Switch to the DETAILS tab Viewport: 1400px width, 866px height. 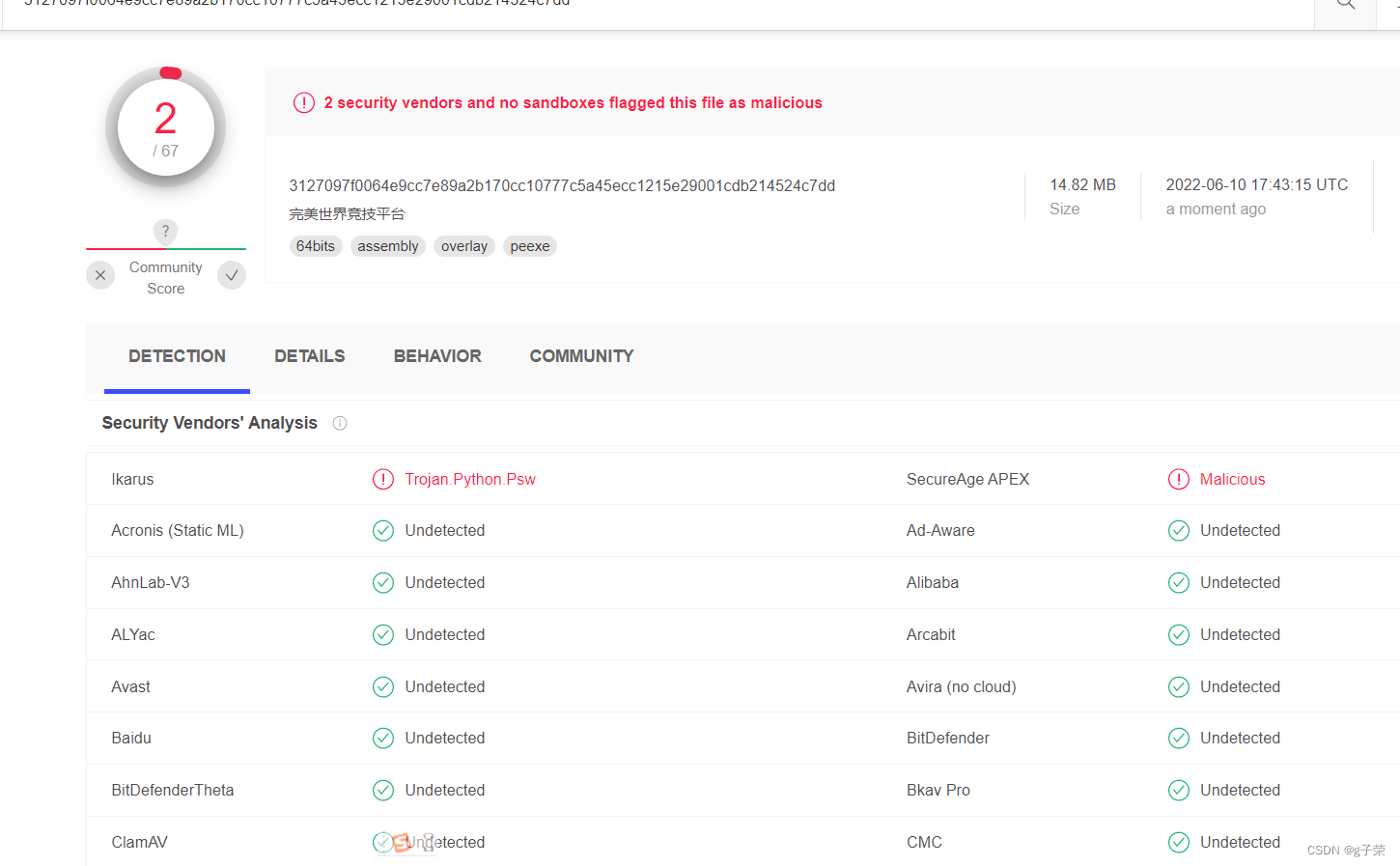click(309, 355)
